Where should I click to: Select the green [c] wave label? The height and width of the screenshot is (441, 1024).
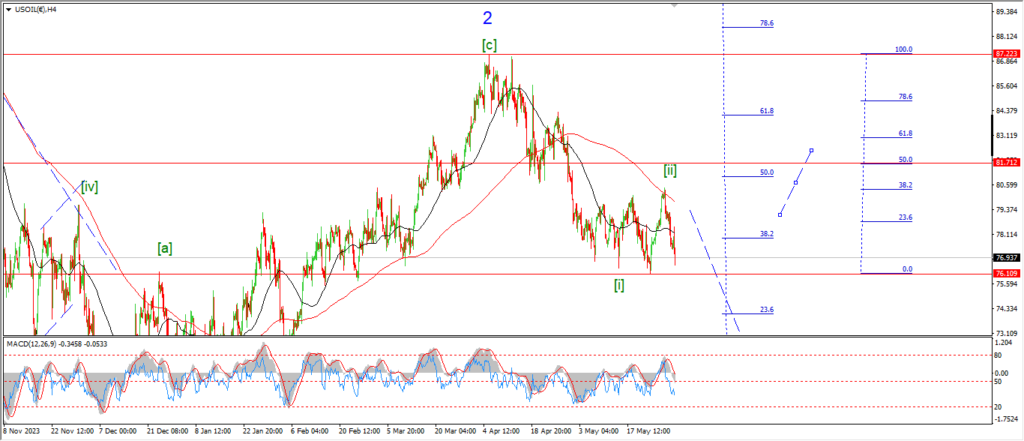click(489, 44)
